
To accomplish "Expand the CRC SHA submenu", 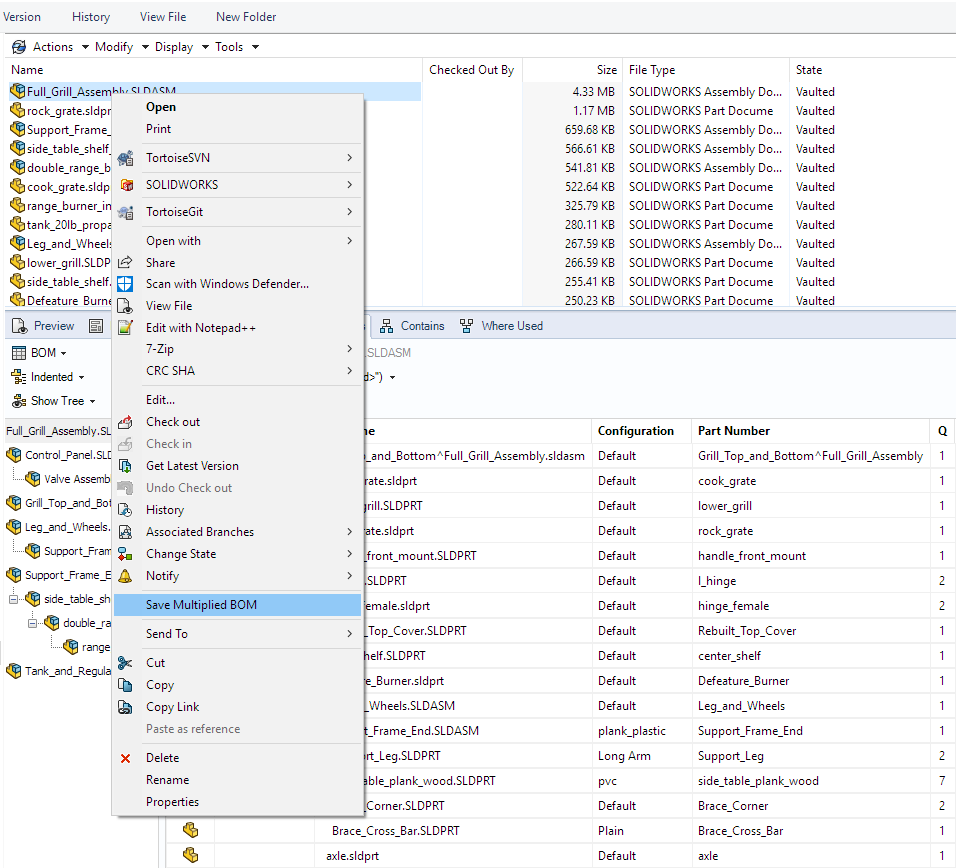I will coord(238,371).
